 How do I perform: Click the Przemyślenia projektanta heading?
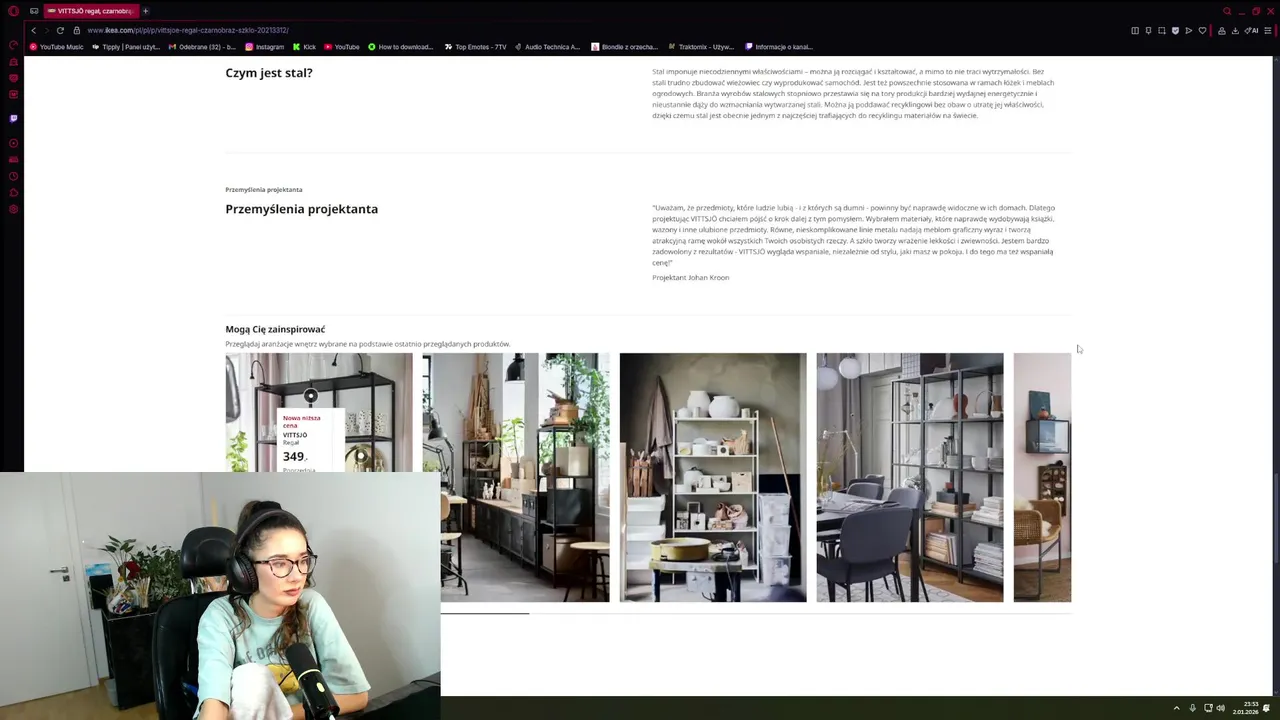pyautogui.click(x=301, y=209)
